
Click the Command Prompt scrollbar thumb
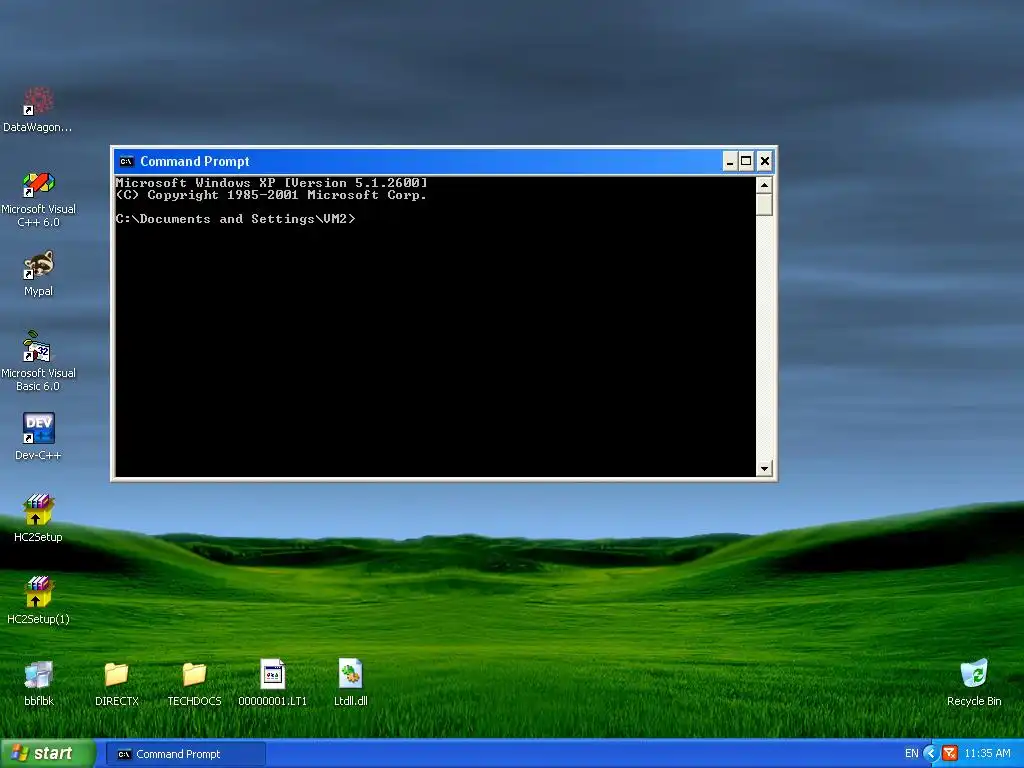[x=764, y=204]
